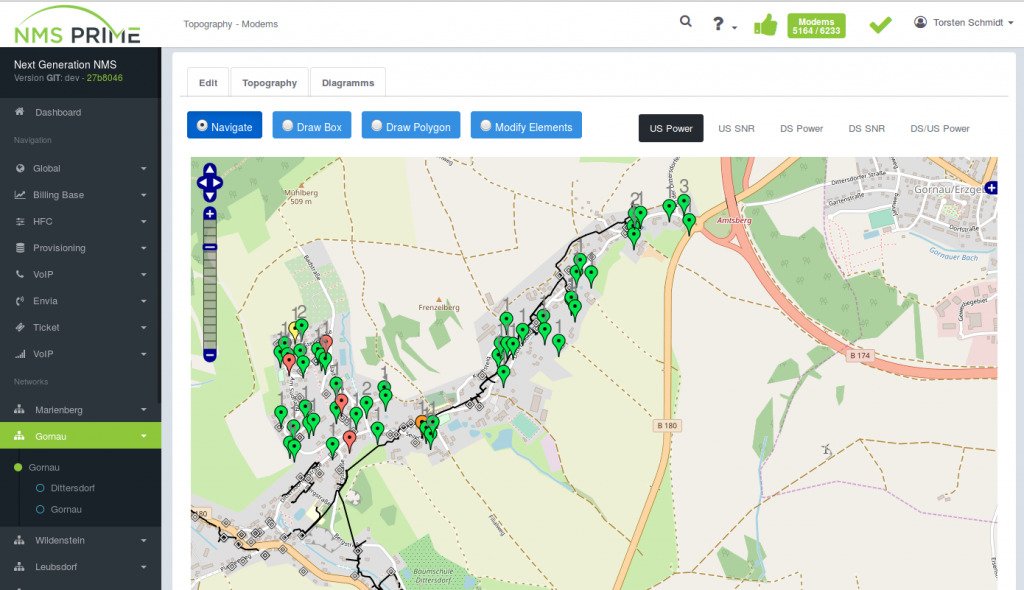Expand the Provisioning menu chevron
Screen dimensions: 1024x590
pos(144,248)
